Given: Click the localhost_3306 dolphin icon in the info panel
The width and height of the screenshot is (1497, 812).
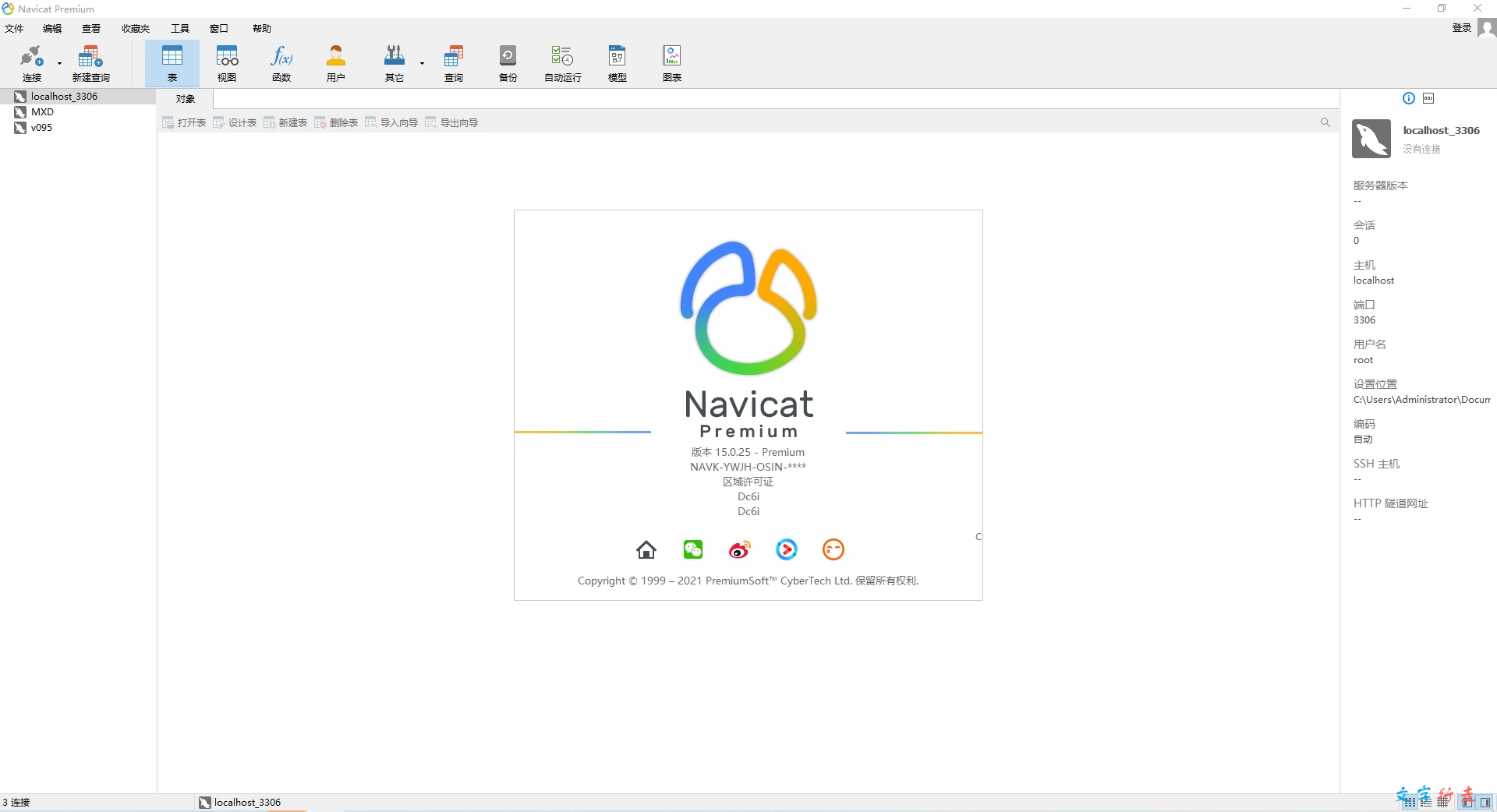Looking at the screenshot, I should coord(1371,139).
